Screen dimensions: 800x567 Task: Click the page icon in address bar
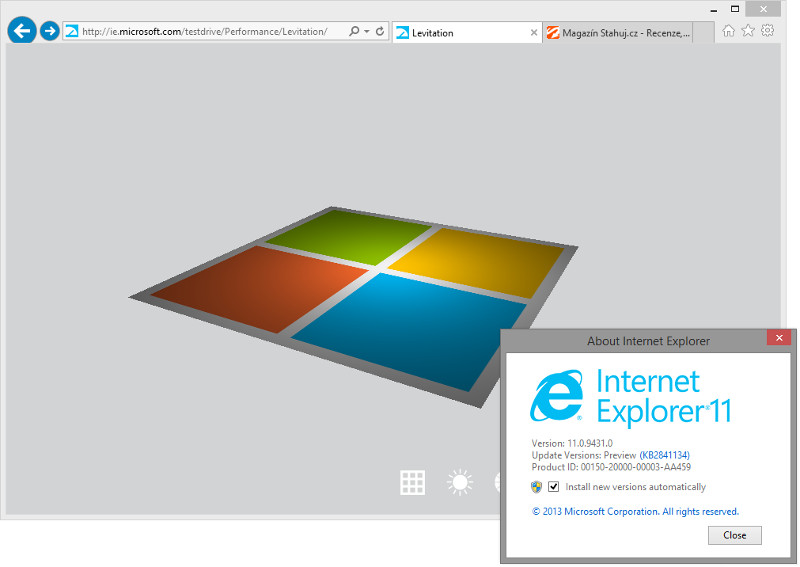point(72,32)
